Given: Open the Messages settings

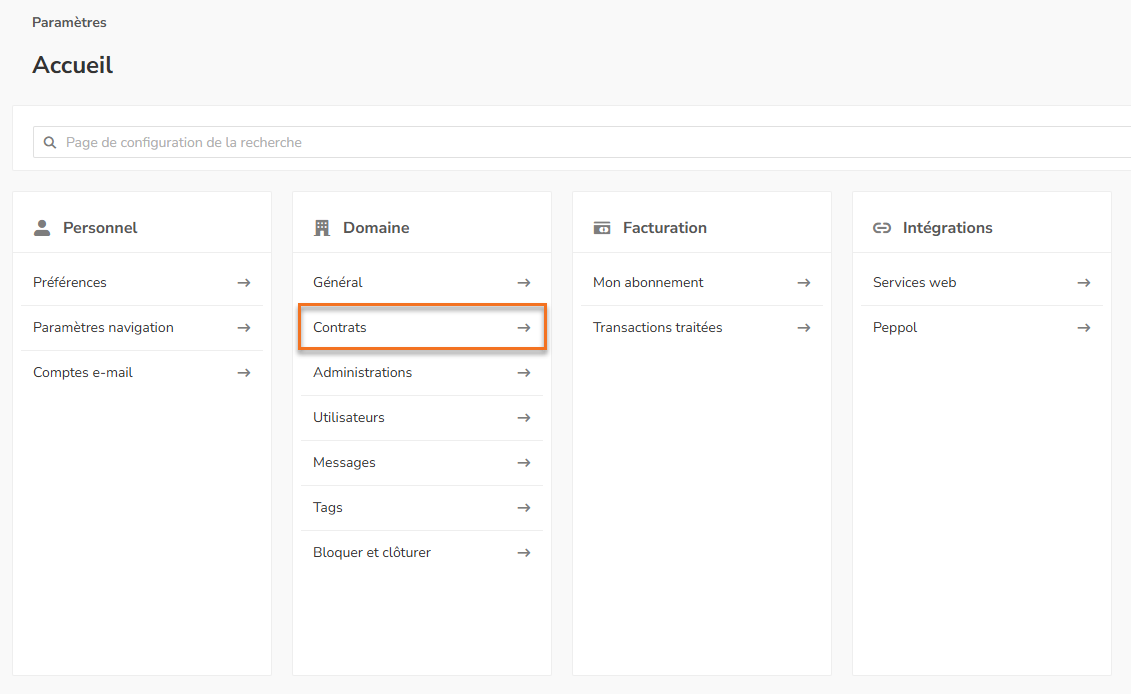Looking at the screenshot, I should (x=344, y=463).
